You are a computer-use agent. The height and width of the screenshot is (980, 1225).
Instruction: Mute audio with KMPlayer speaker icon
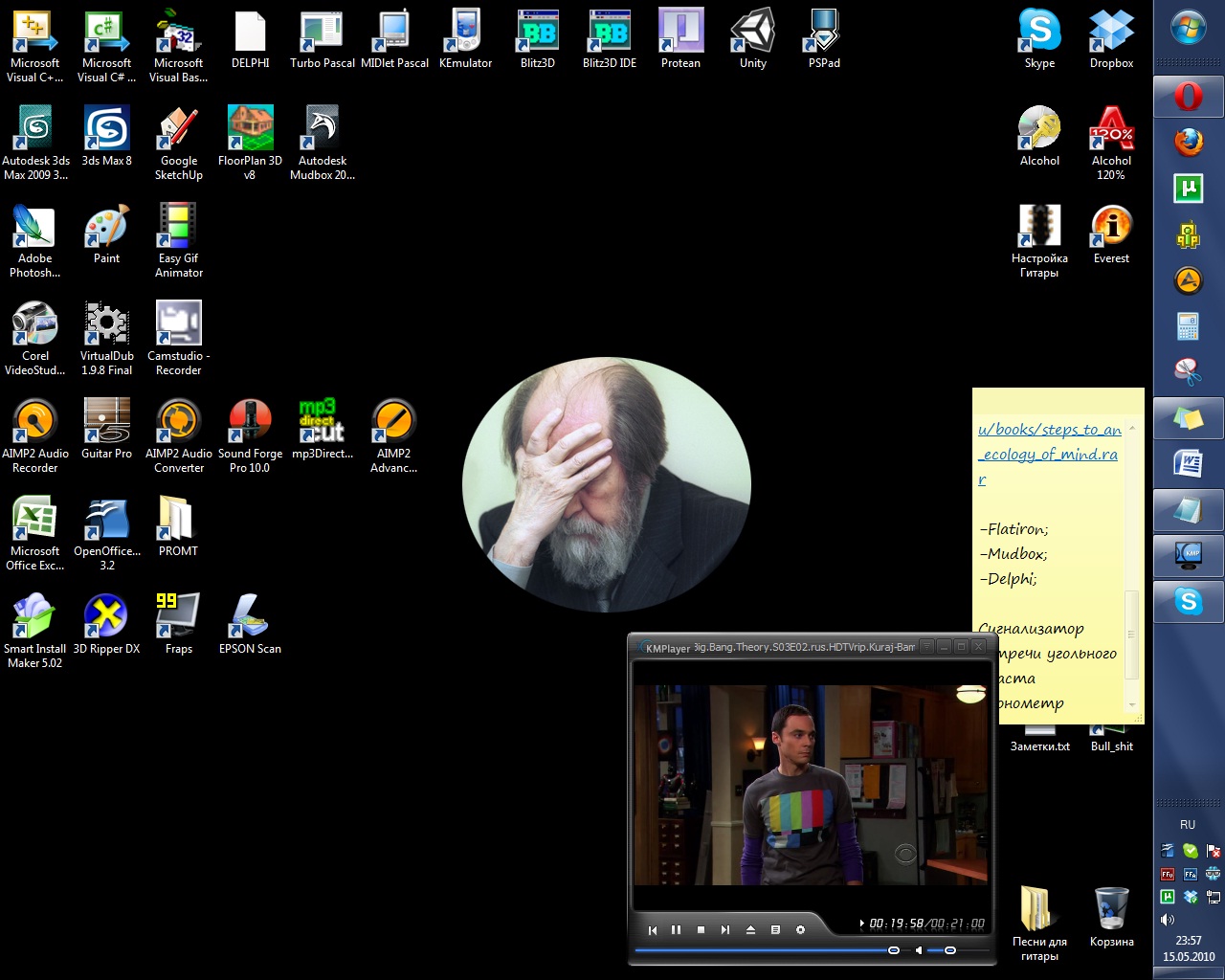(919, 950)
